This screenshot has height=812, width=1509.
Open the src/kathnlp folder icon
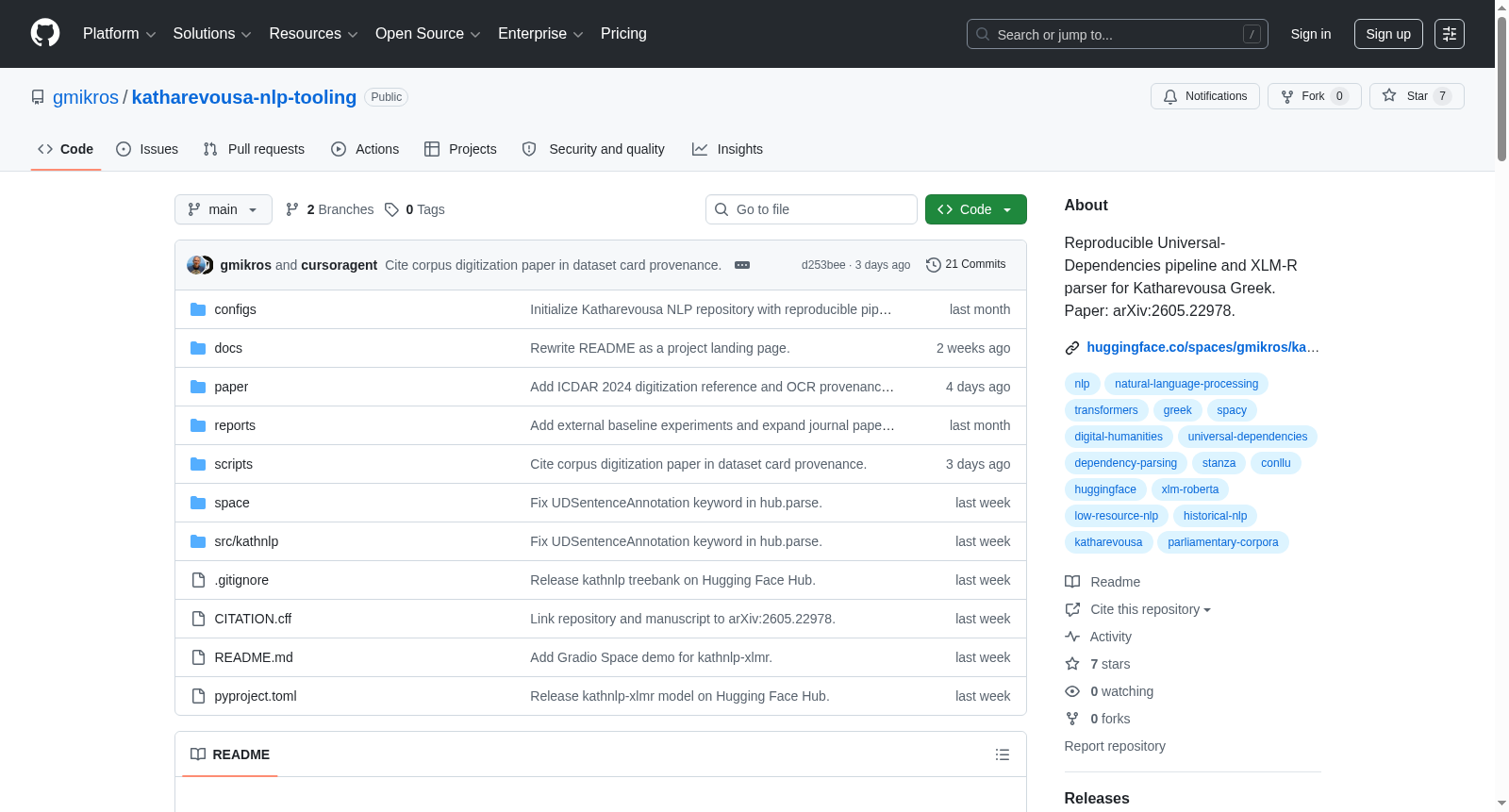pyautogui.click(x=198, y=541)
